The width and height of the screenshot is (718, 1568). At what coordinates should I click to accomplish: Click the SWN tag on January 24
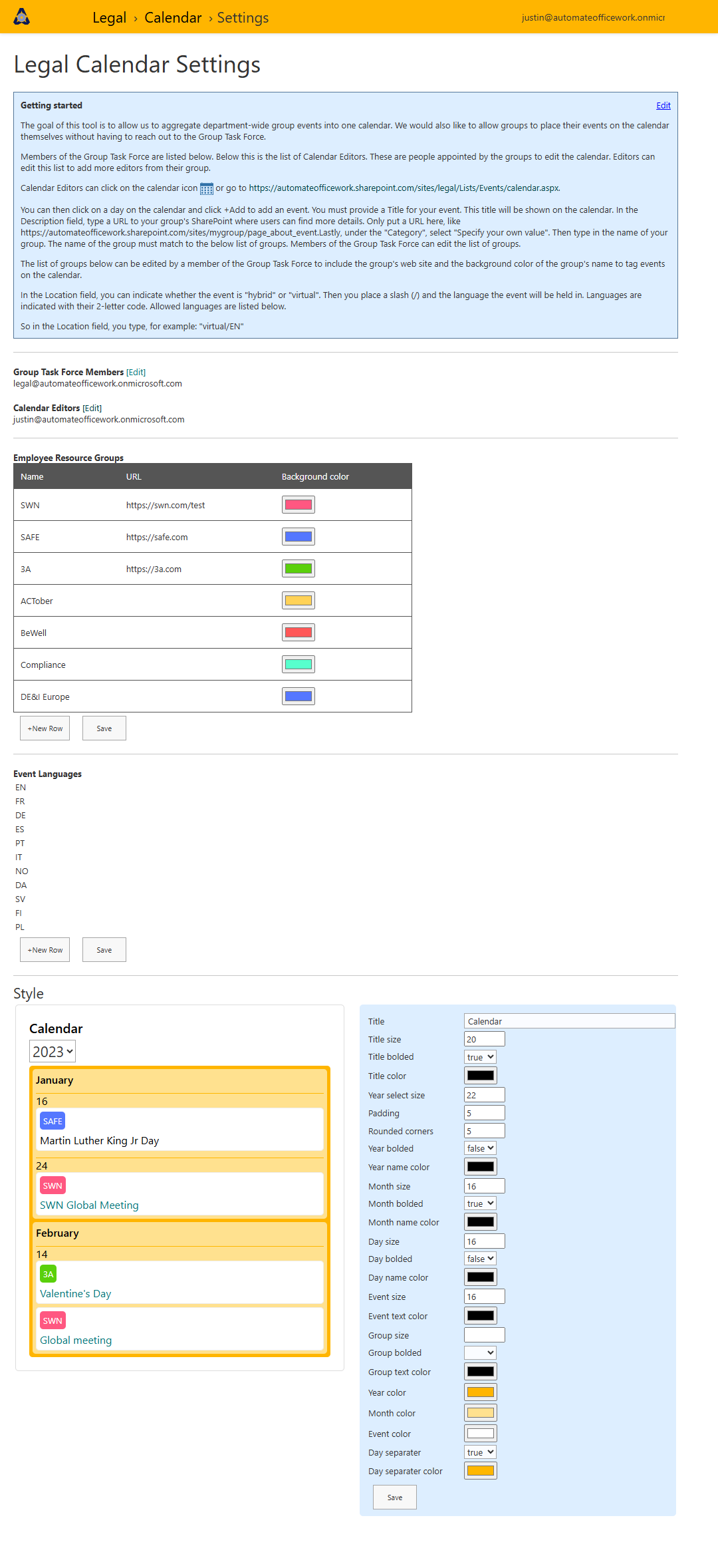coord(53,1185)
